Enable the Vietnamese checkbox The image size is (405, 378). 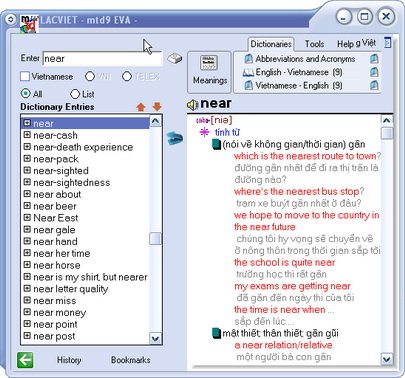[x=25, y=76]
